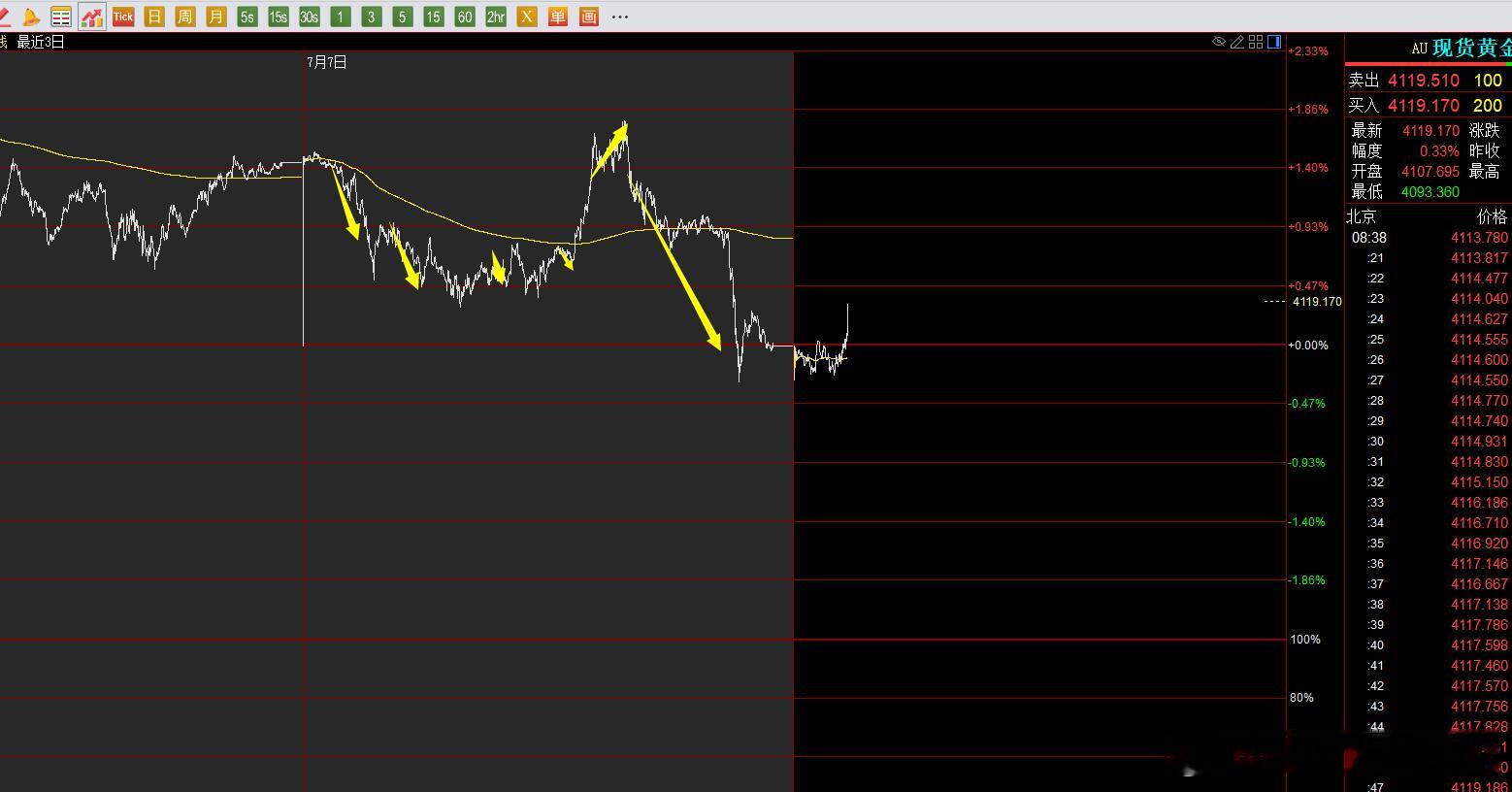Switch to the monthly 月 chart

click(x=216, y=16)
